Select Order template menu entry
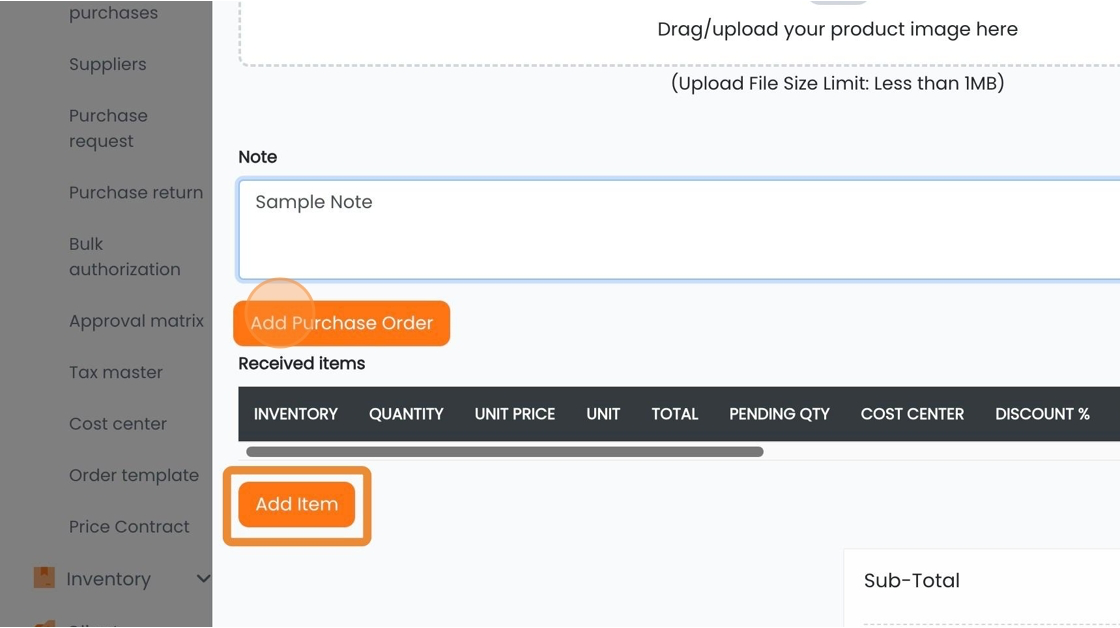The height and width of the screenshot is (628, 1120). point(134,475)
